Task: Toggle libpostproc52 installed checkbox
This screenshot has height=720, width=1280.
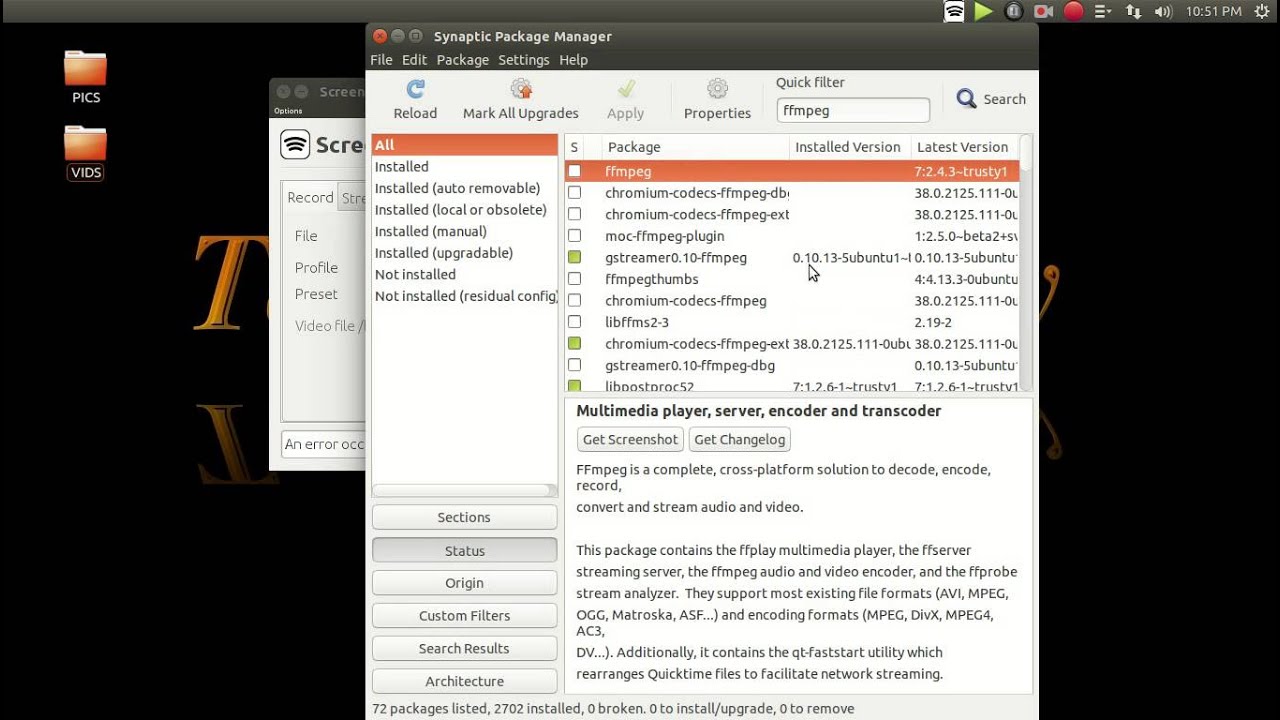Action: coord(574,386)
